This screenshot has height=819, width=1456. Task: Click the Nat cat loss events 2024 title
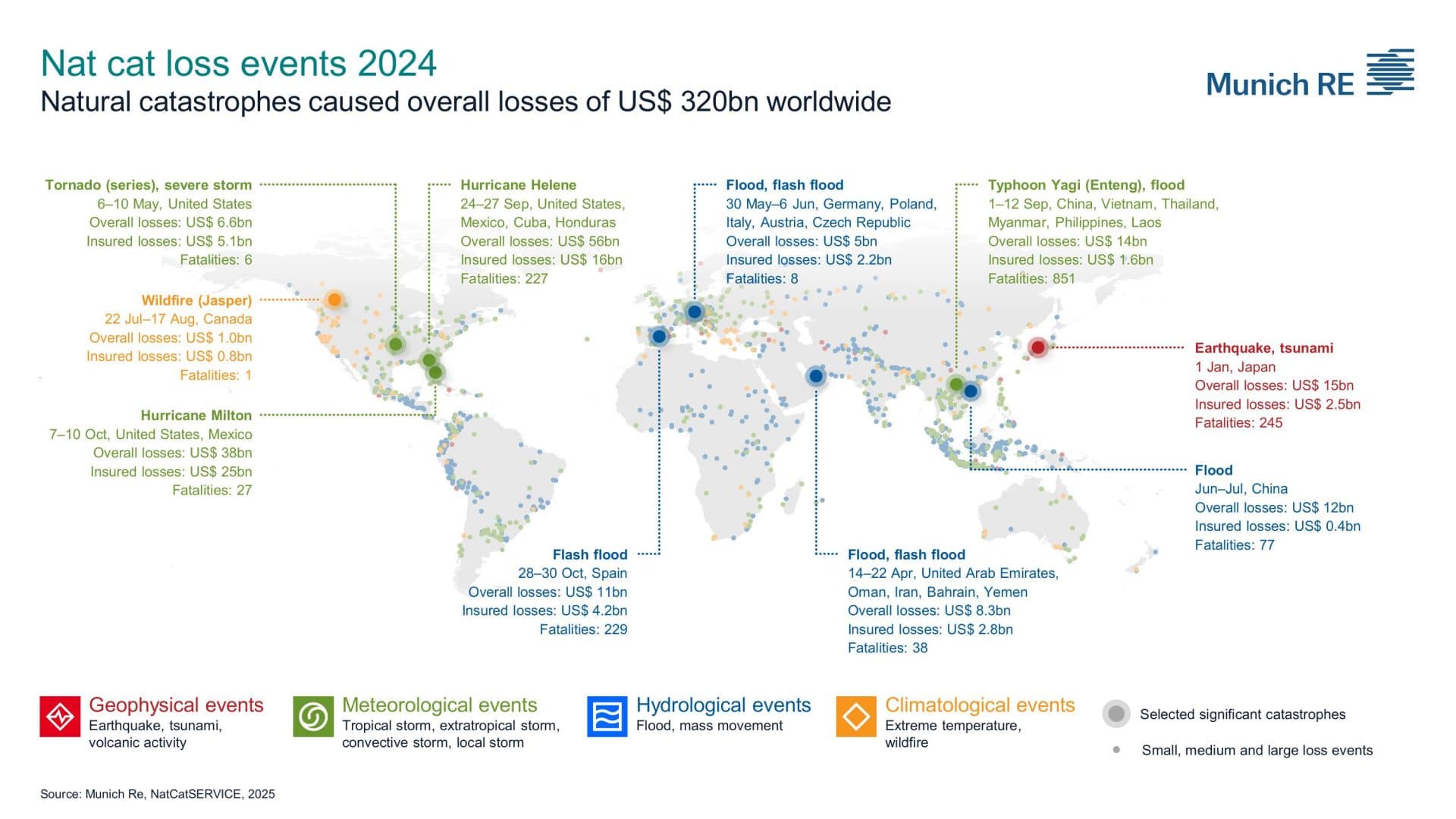tap(239, 64)
